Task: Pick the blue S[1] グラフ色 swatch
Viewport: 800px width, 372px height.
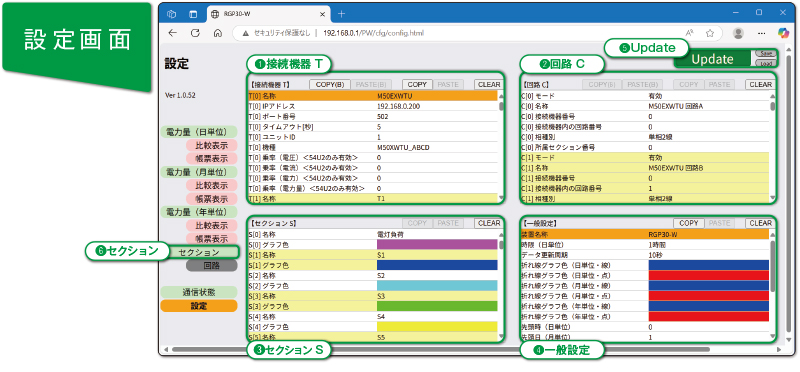Action: coord(437,265)
